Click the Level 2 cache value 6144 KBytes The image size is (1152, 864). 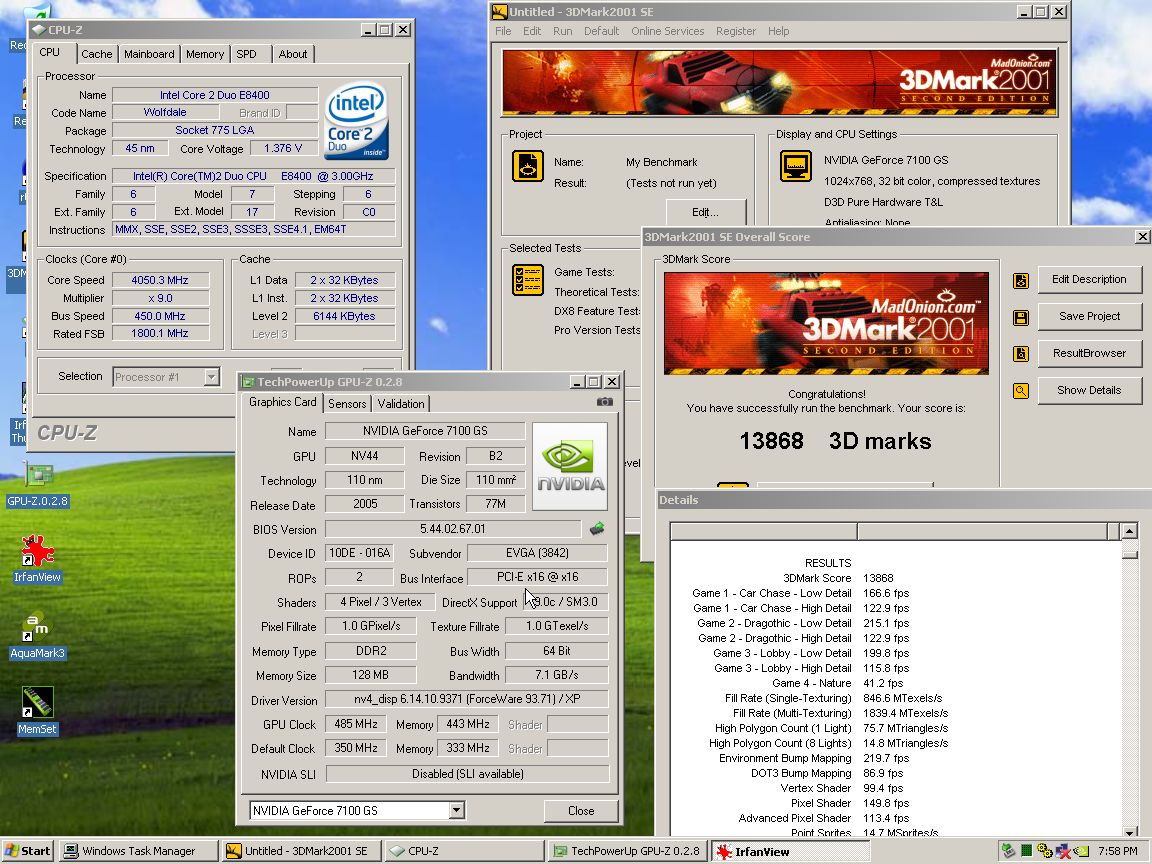pyautogui.click(x=344, y=316)
